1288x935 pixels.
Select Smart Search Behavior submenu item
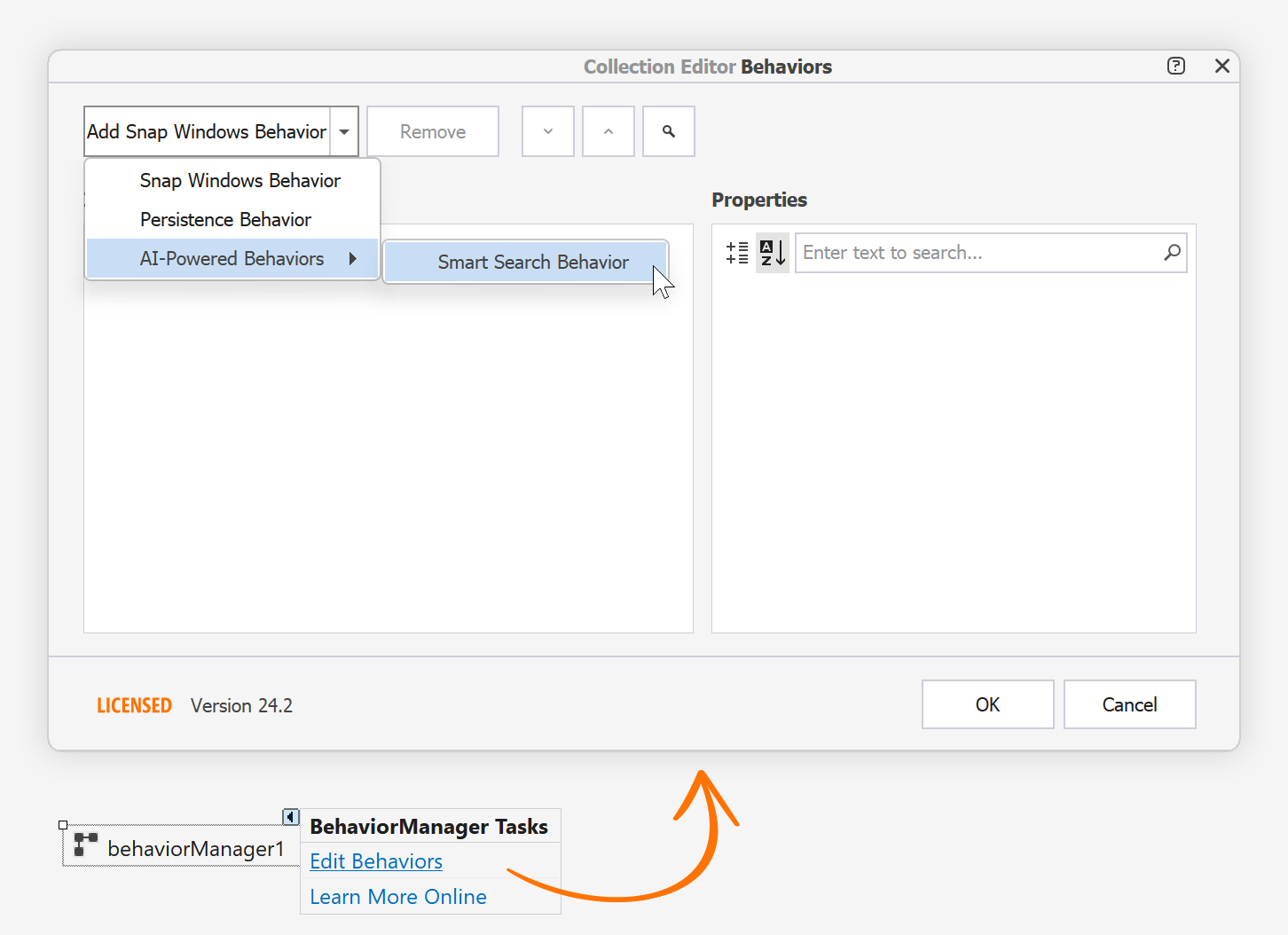coord(532,262)
